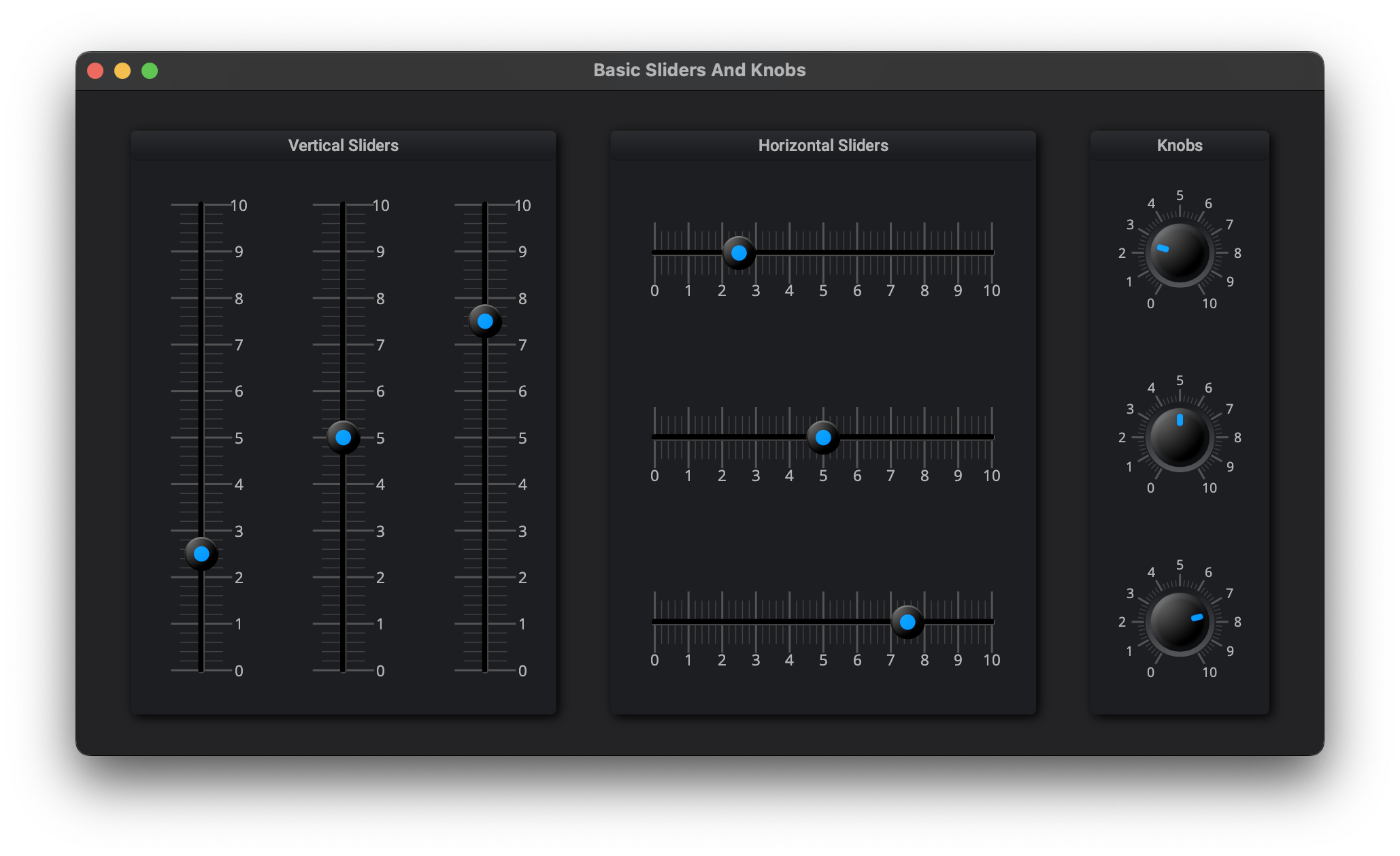1400x856 pixels.
Task: Click the 10 label of the top knob
Action: click(x=1210, y=304)
